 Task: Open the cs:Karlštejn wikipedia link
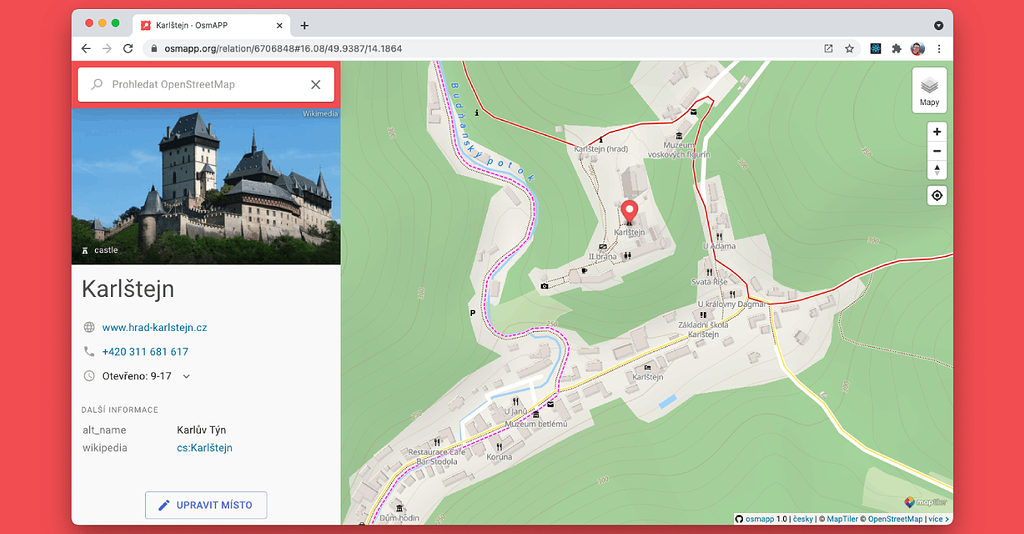tap(204, 448)
